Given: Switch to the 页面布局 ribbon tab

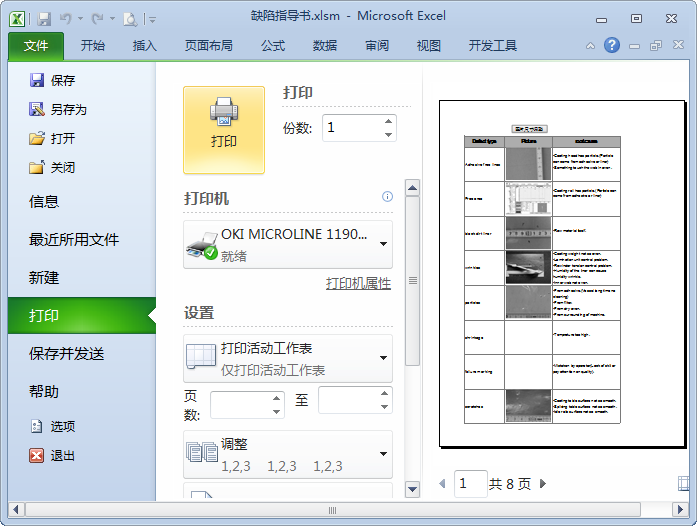Looking at the screenshot, I should point(208,45).
